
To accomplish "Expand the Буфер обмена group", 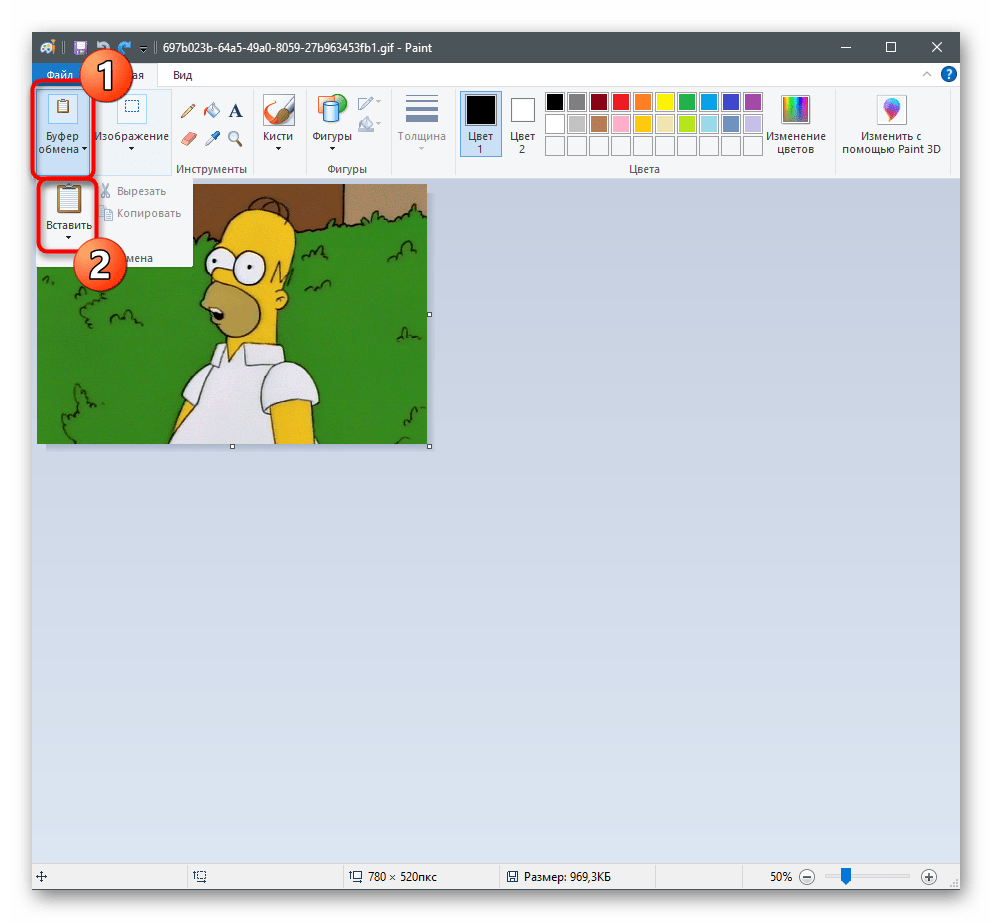I will point(62,125).
